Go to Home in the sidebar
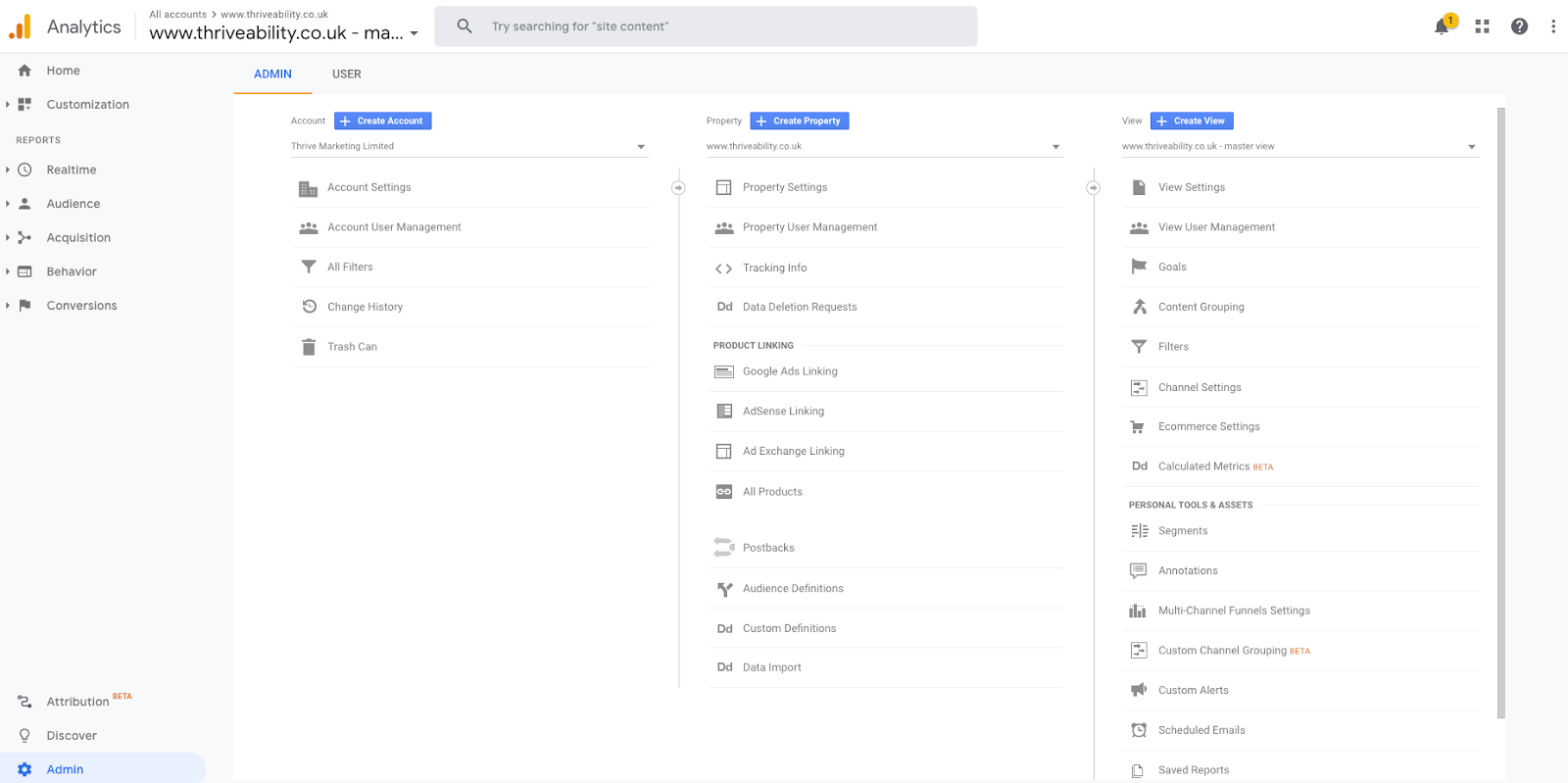This screenshot has width=1568, height=783. pyautogui.click(x=63, y=71)
